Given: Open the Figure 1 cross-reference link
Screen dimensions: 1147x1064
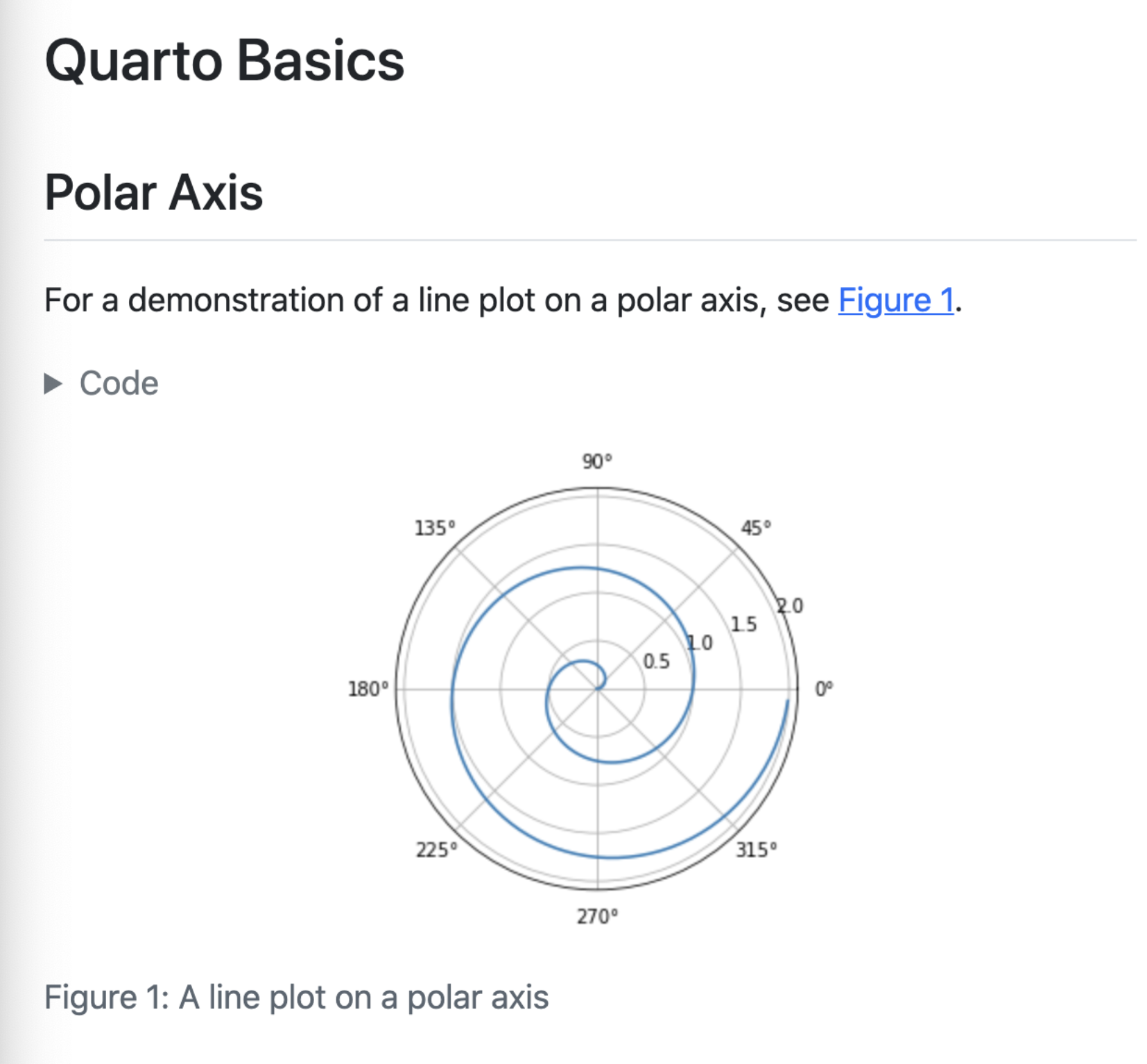Looking at the screenshot, I should click(x=896, y=300).
